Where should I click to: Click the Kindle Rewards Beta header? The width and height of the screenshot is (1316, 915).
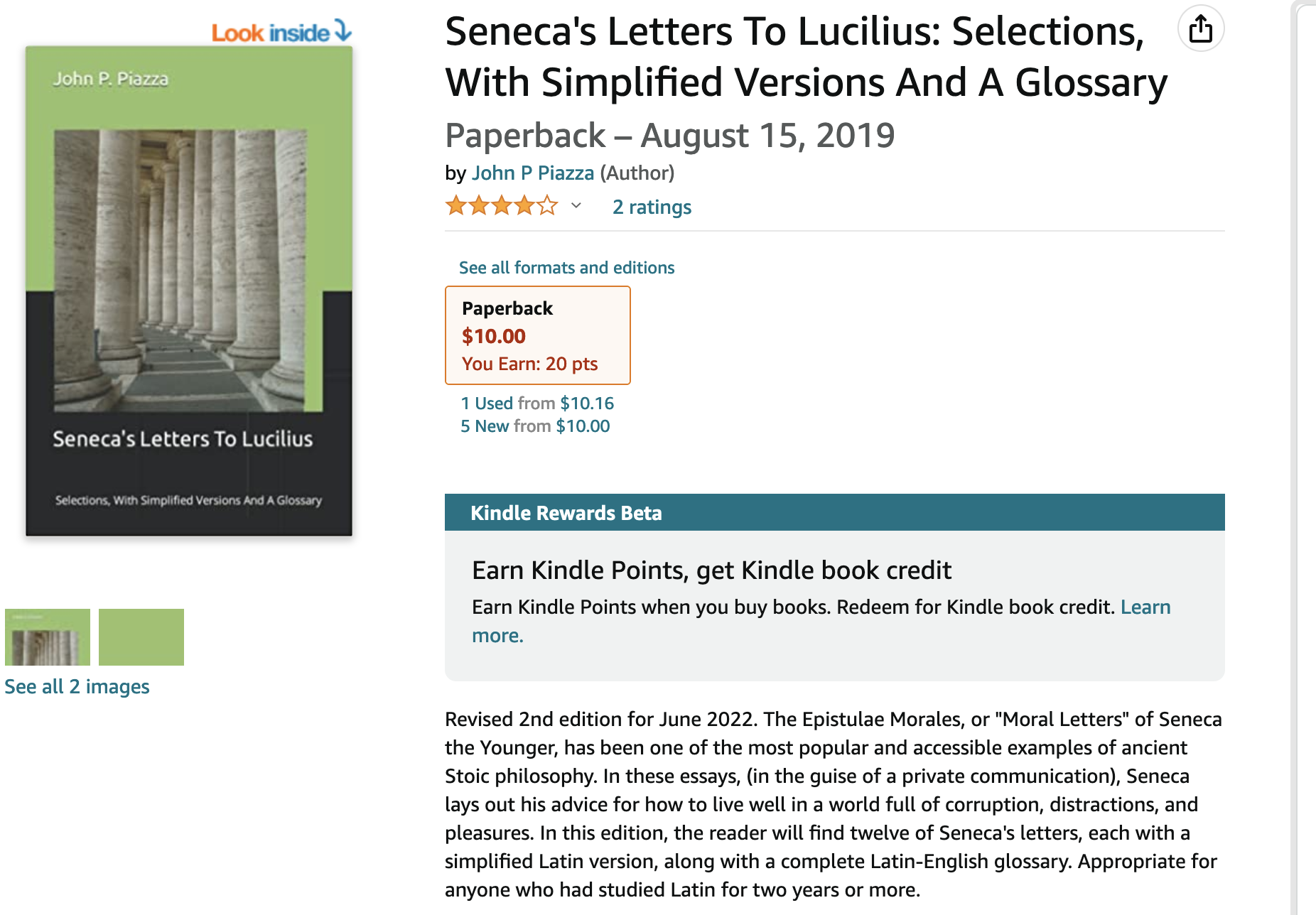tap(834, 512)
